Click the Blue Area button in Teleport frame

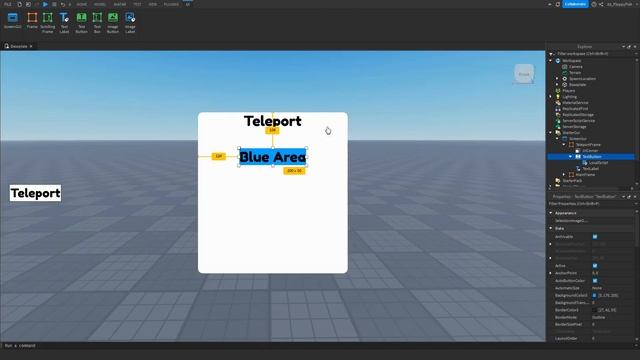273,157
